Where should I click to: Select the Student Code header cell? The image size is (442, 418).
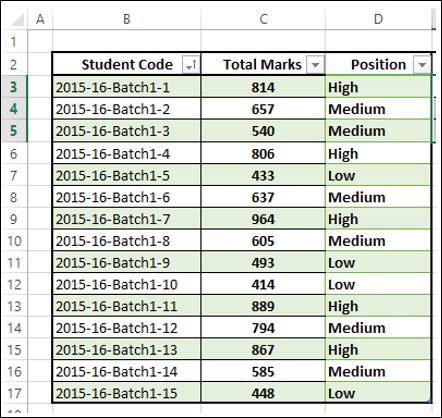[x=127, y=64]
